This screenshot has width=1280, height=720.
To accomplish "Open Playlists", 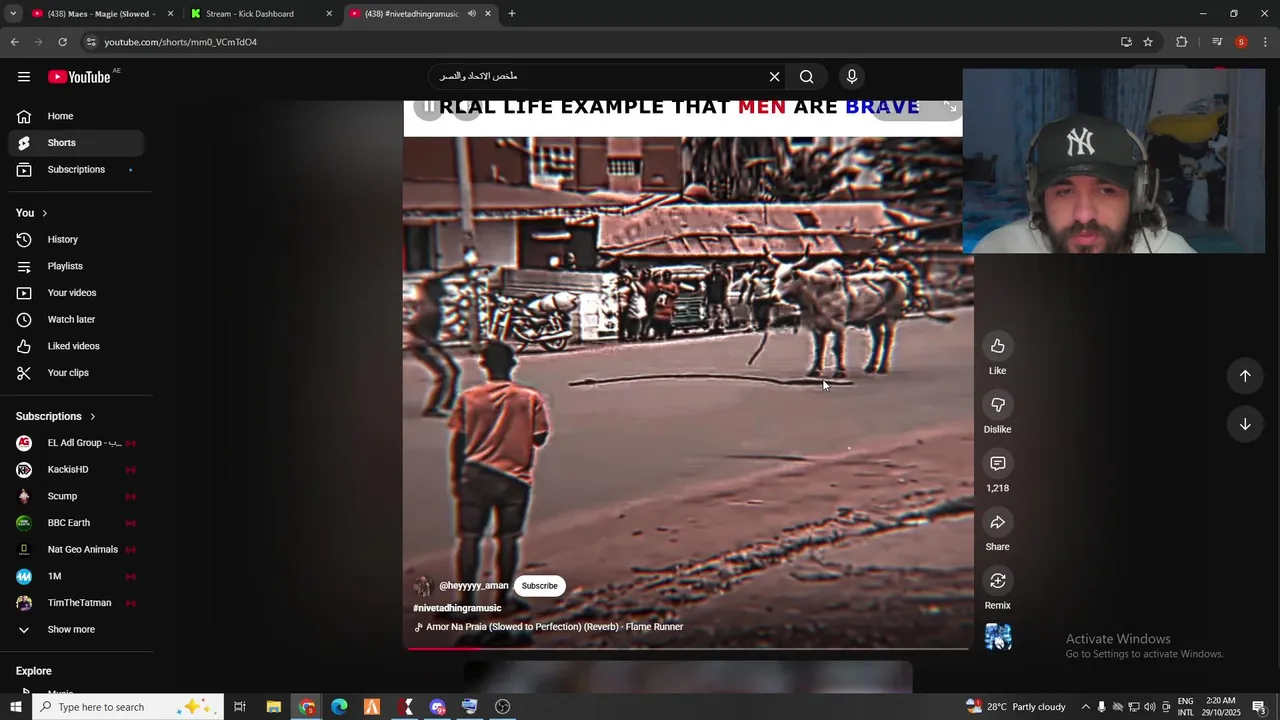I will (76, 266).
